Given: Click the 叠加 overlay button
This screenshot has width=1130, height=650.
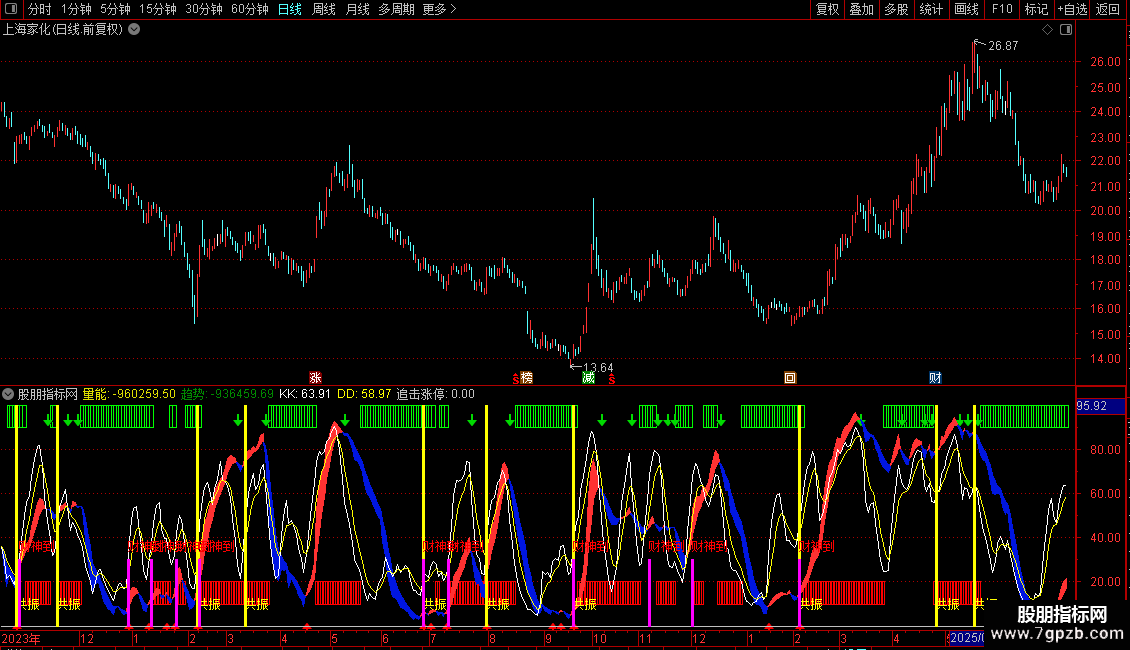Looking at the screenshot, I should tap(861, 10).
